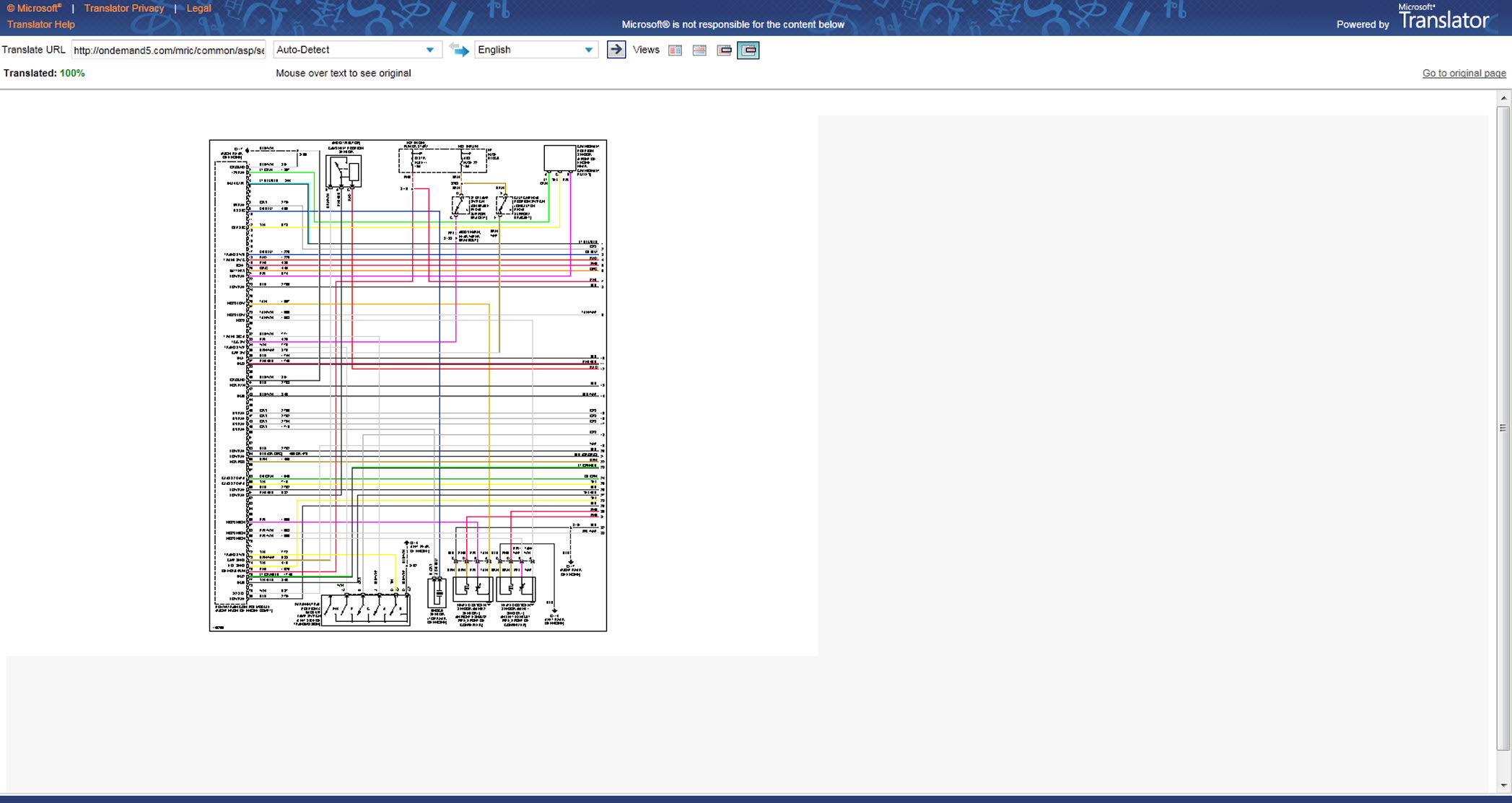Open the Legal link
This screenshot has width=1512, height=803.
(198, 8)
